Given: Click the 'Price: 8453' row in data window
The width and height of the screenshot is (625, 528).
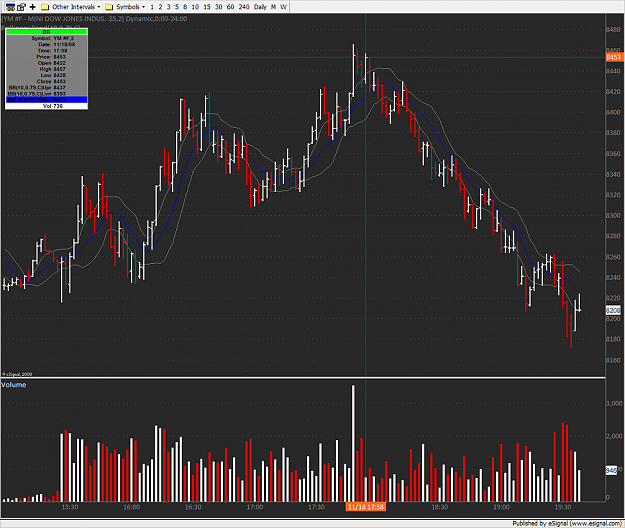Looking at the screenshot, I should (x=46, y=57).
